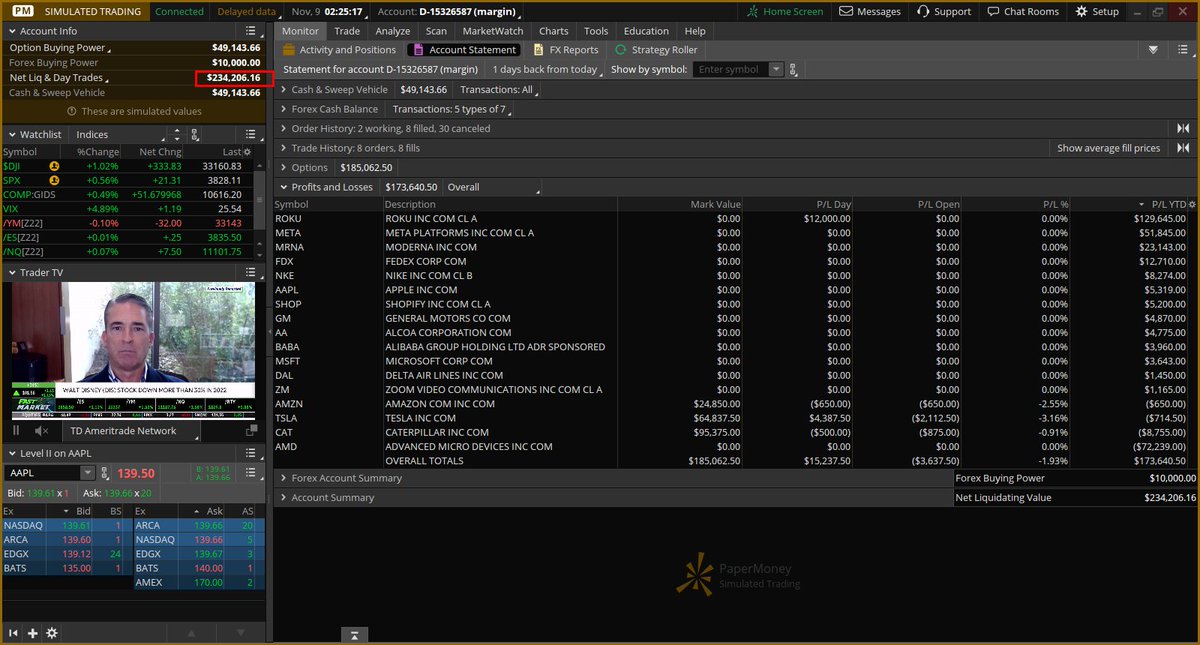Image resolution: width=1200 pixels, height=645 pixels.
Task: Click the simulated values info icon
Action: click(70, 111)
